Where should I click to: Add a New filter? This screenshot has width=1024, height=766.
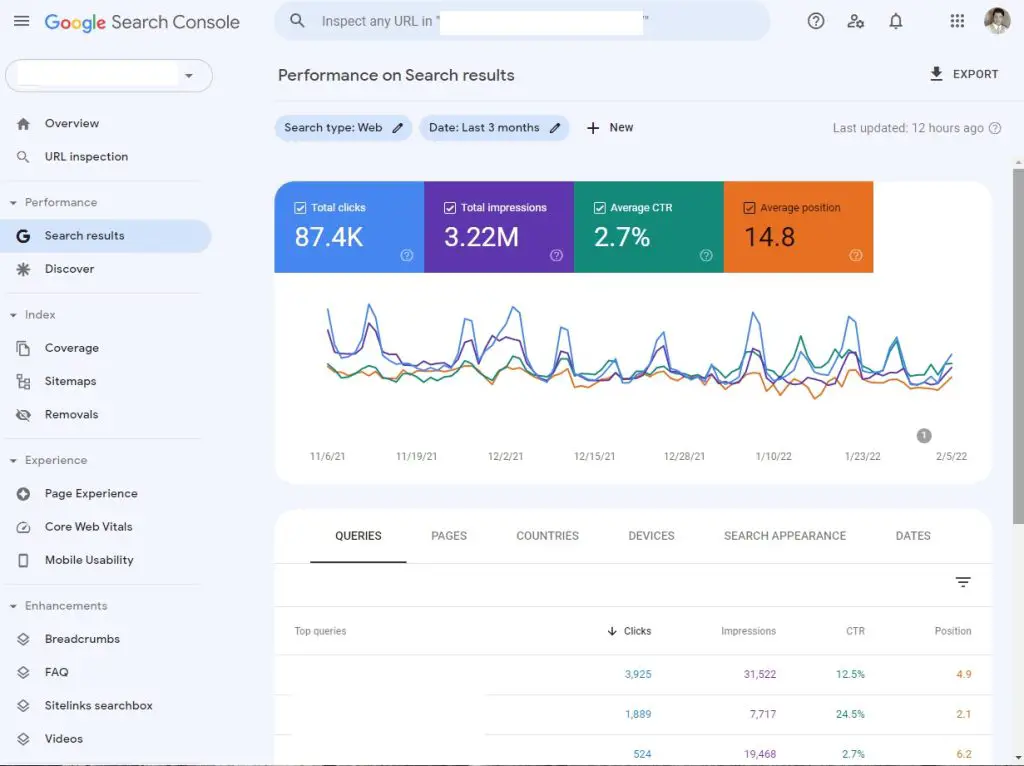click(610, 128)
